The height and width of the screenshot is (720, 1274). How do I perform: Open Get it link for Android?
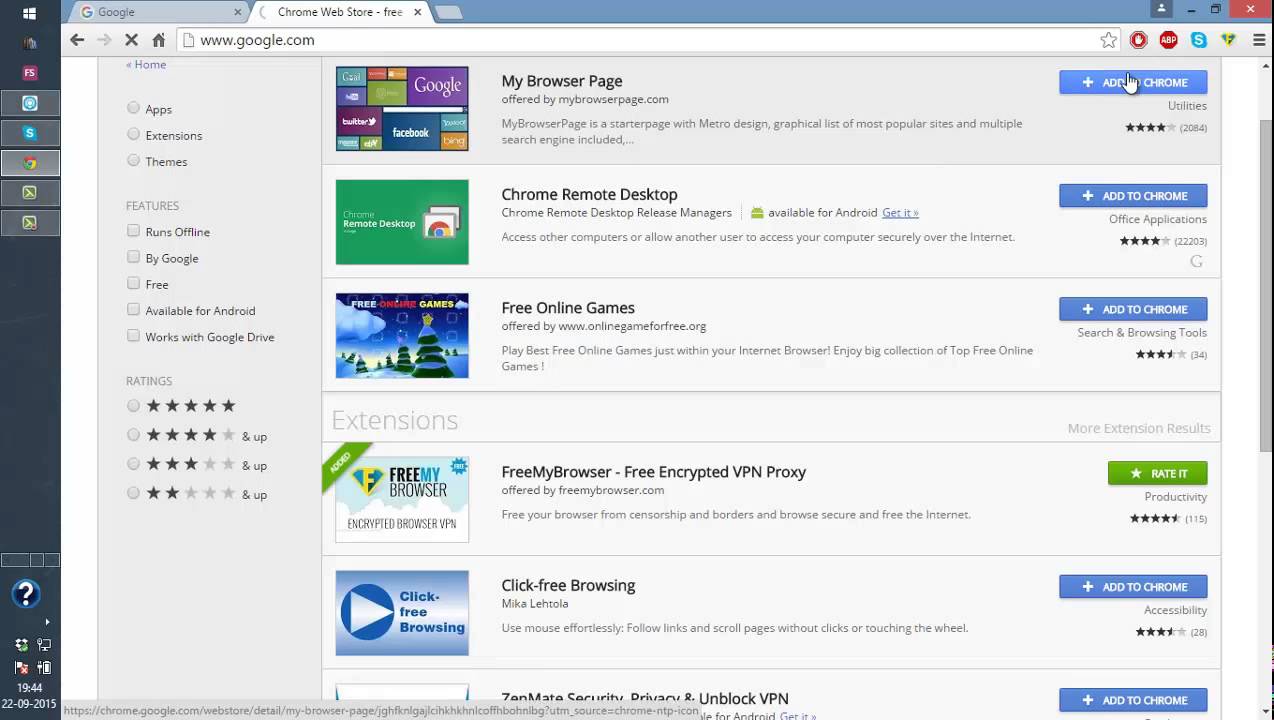pyautogui.click(x=900, y=213)
